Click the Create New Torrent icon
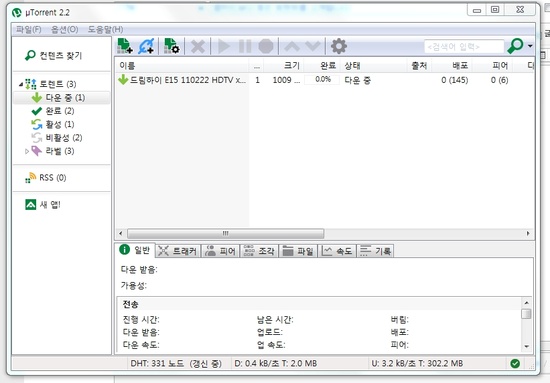Viewport: 550px width, 383px height. pos(172,46)
